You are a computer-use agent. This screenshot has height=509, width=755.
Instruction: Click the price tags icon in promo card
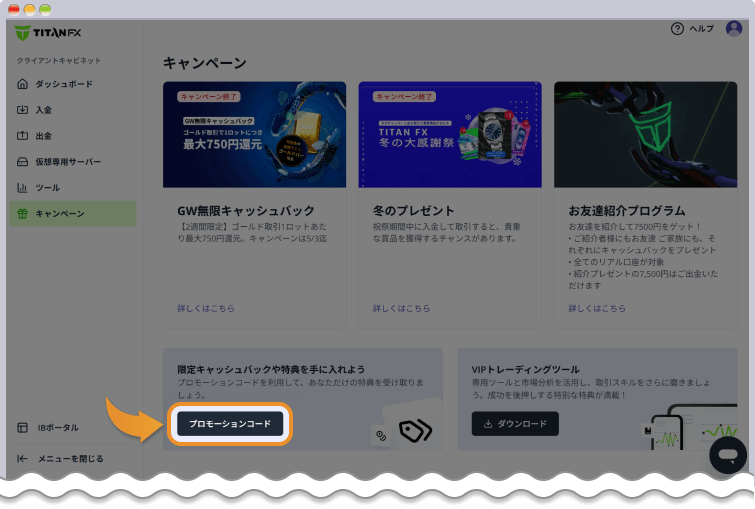(416, 430)
